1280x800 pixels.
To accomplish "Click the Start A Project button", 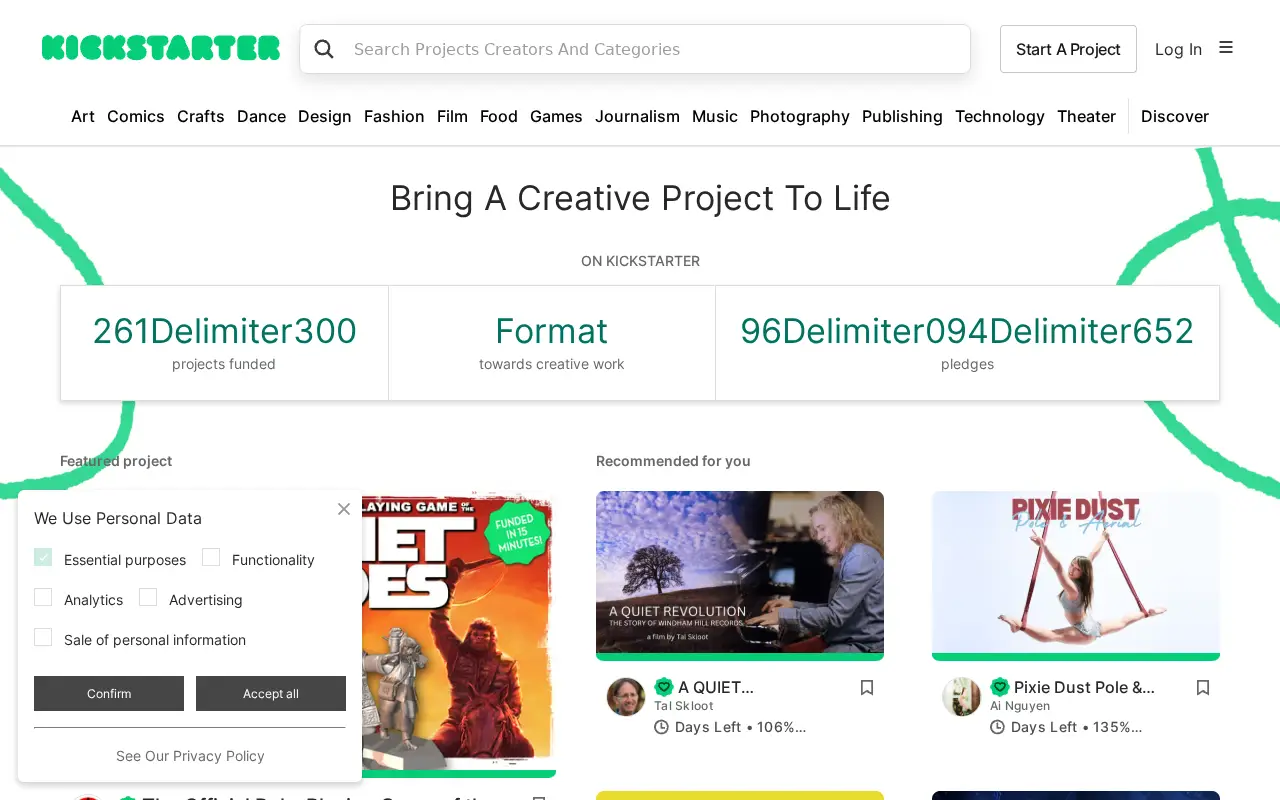I will click(1068, 49).
